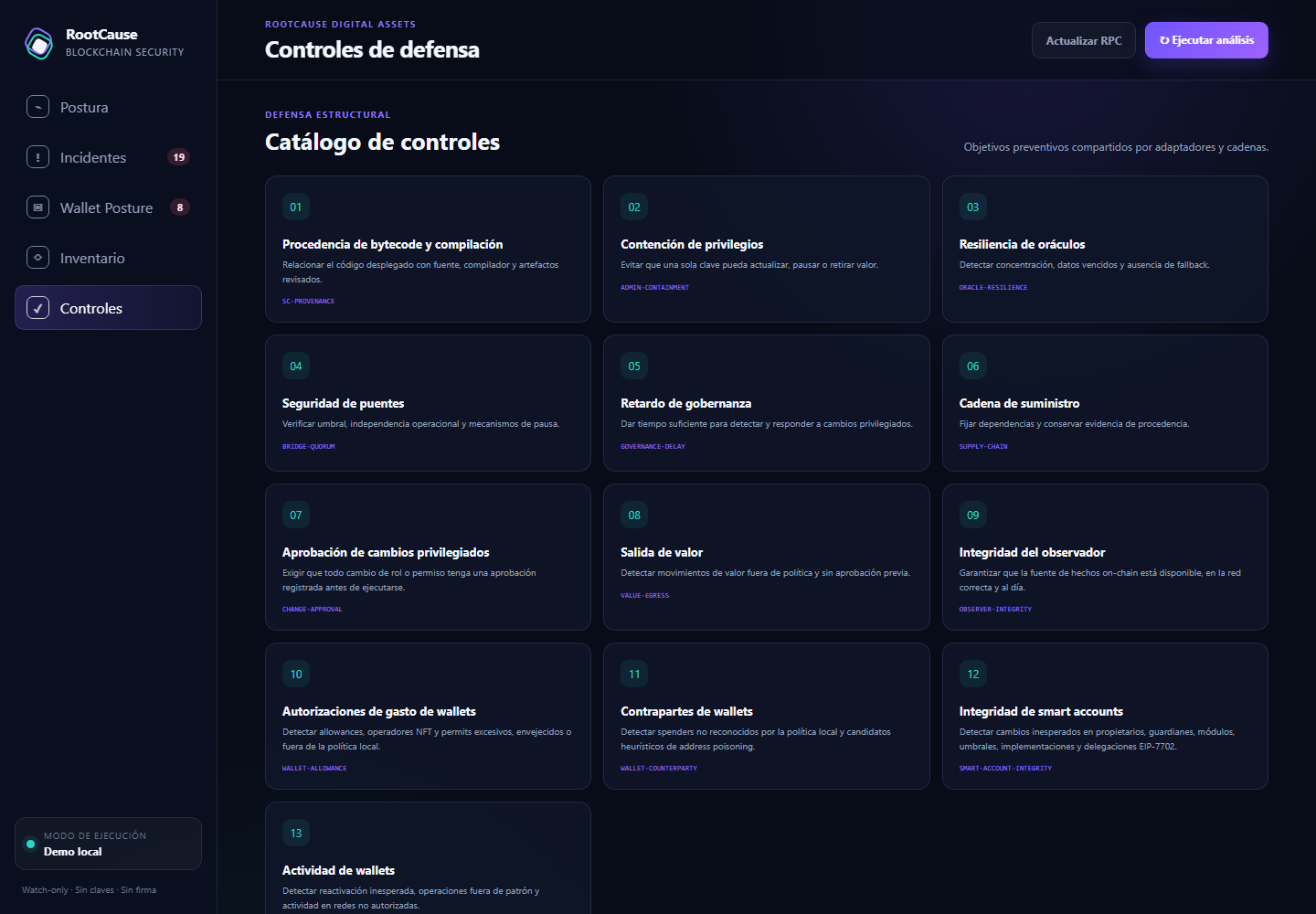Select Autorizaciones de gasto de wallets title
The width and height of the screenshot is (1316, 914).
click(x=379, y=712)
